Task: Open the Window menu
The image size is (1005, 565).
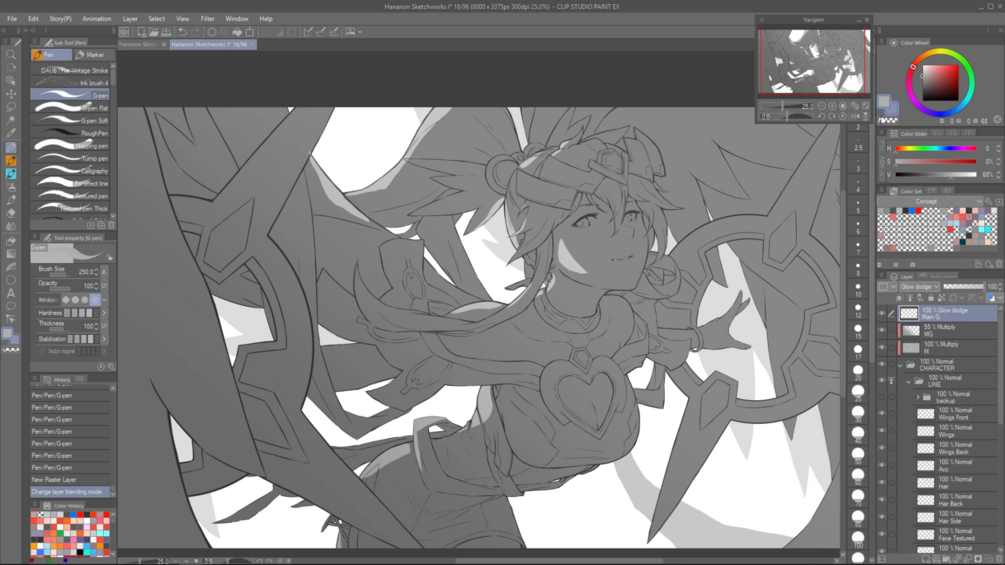Action: [237, 19]
